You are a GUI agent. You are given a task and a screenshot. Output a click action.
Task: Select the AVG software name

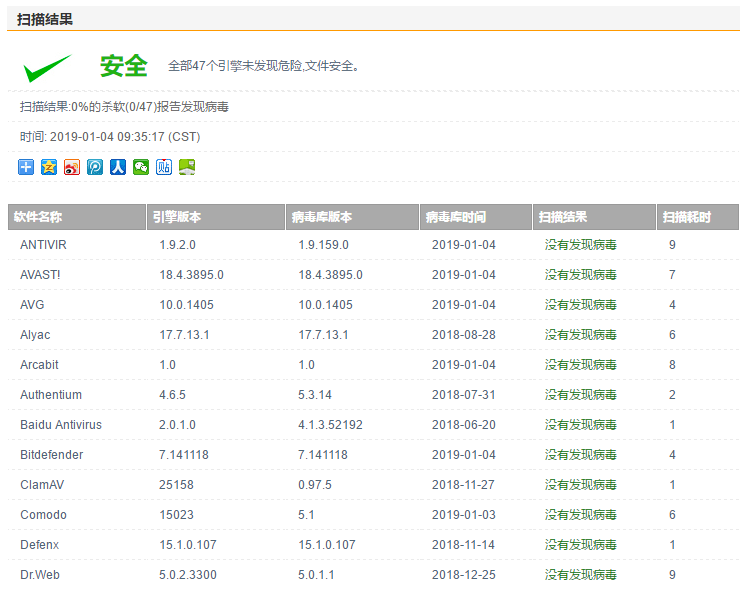[32, 304]
